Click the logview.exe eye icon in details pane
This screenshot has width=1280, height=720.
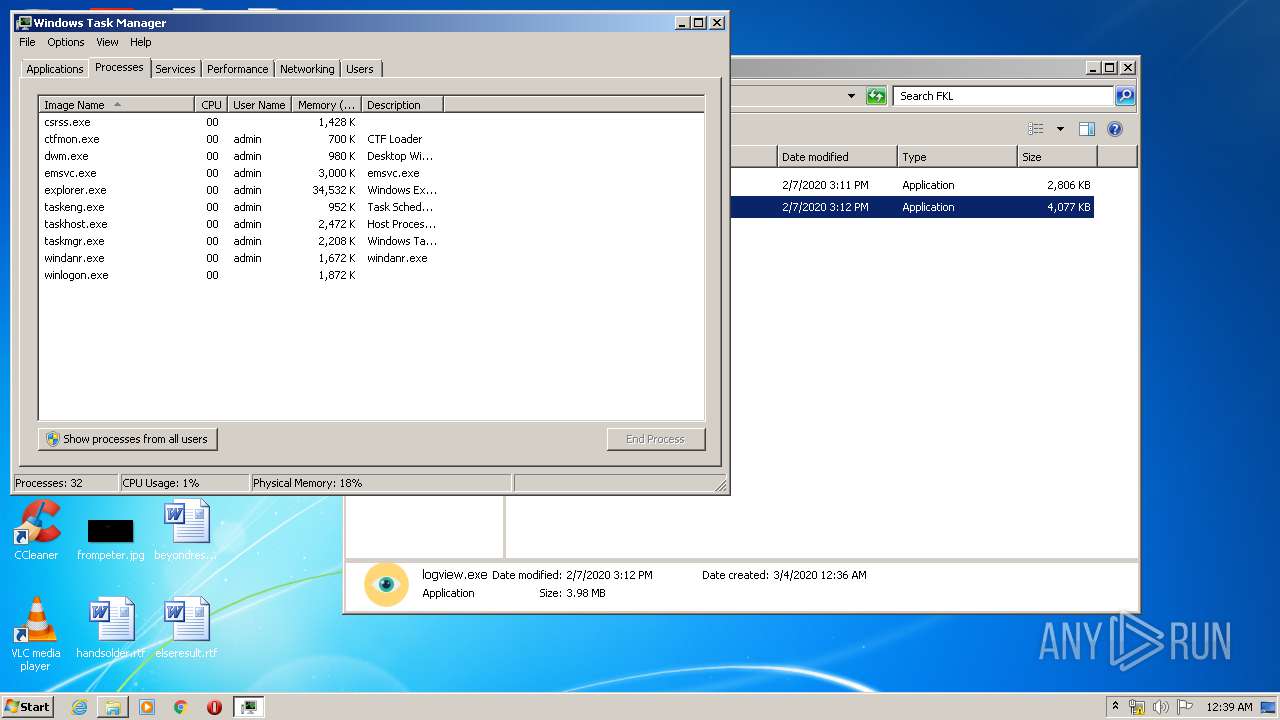coord(386,585)
